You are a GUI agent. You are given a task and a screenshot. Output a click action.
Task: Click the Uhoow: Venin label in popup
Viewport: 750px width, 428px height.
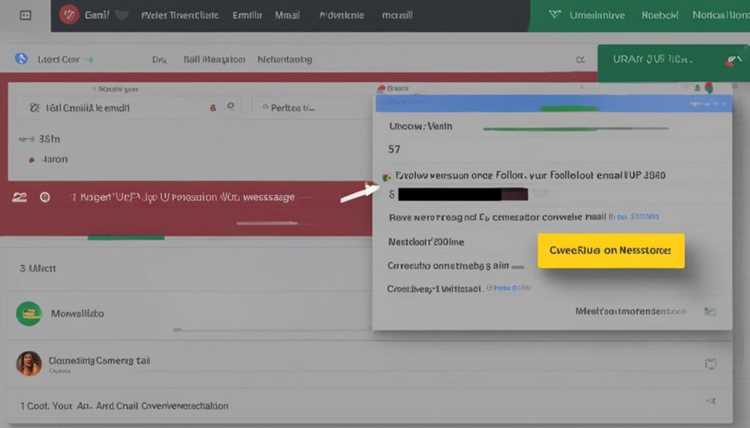pyautogui.click(x=420, y=127)
